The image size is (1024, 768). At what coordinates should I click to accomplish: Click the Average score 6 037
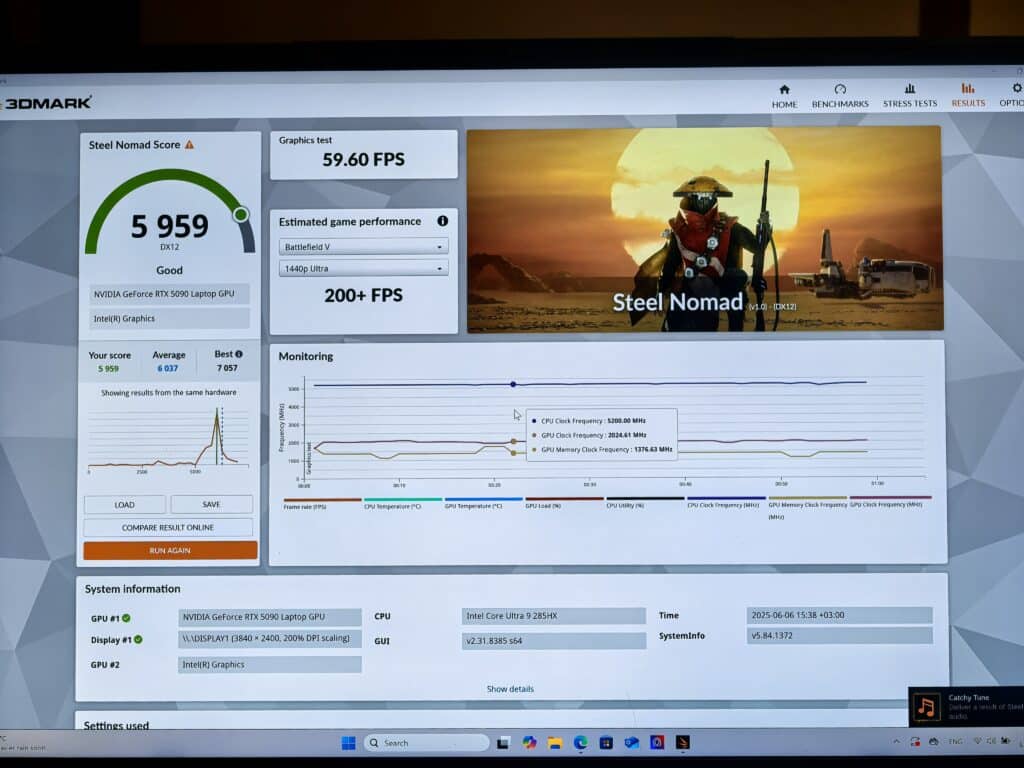(x=168, y=368)
